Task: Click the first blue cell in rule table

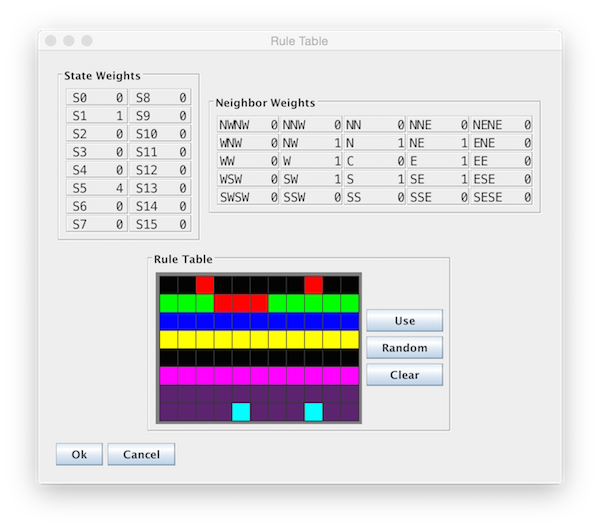Action: 168,321
